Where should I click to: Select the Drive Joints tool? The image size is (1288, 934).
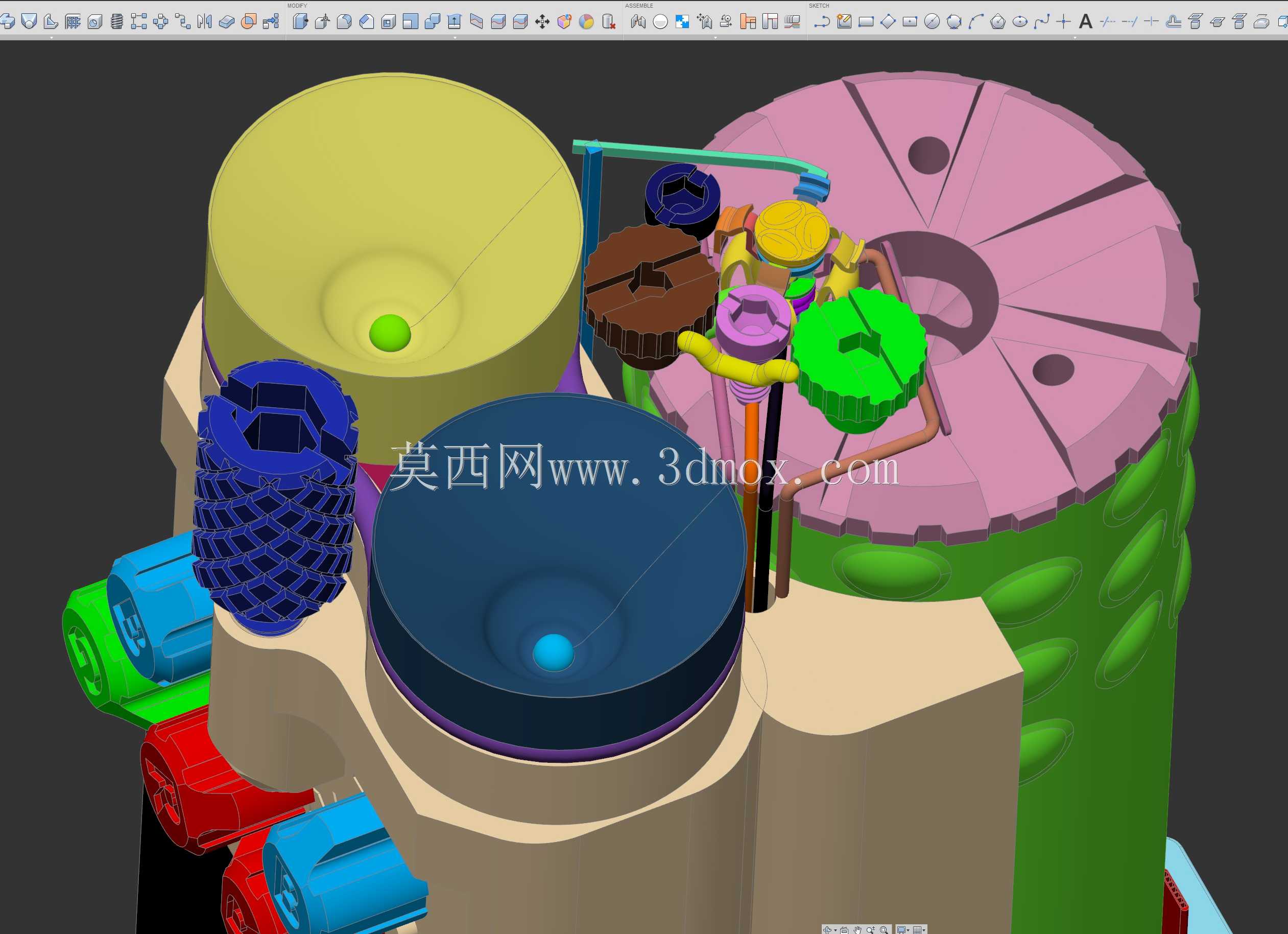(x=704, y=21)
